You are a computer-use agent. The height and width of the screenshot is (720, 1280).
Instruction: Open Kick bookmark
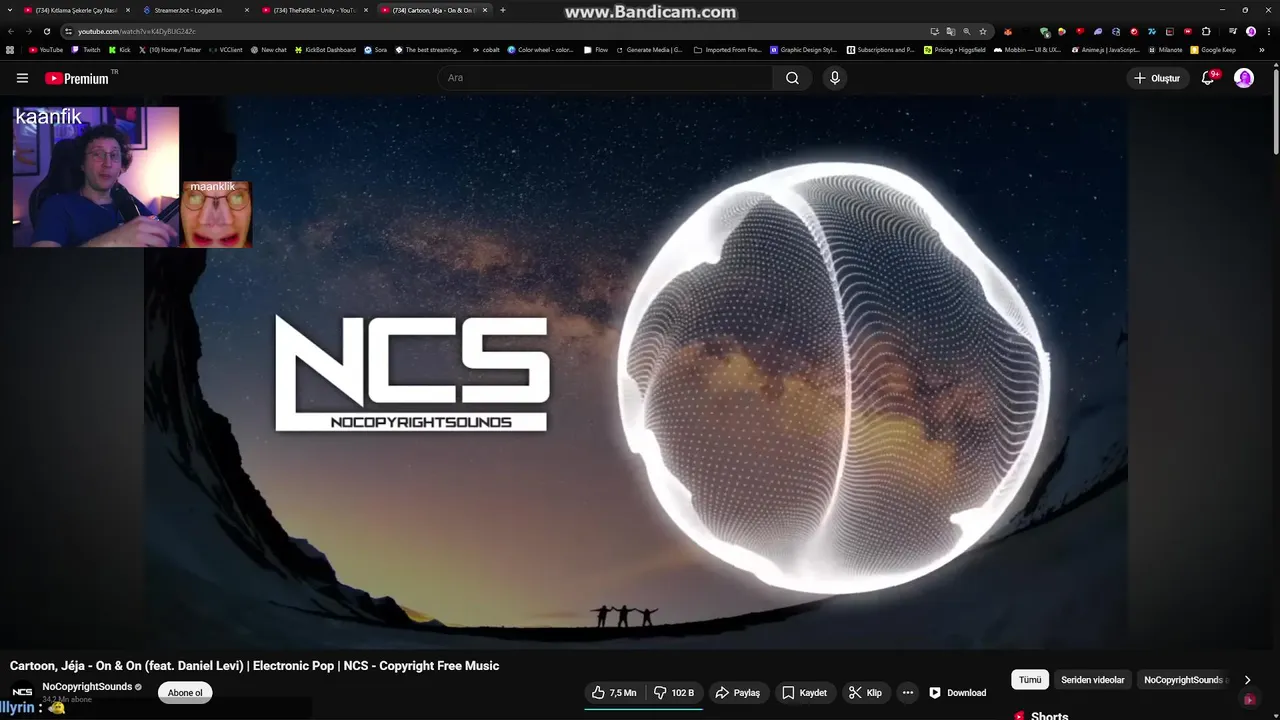tap(120, 50)
